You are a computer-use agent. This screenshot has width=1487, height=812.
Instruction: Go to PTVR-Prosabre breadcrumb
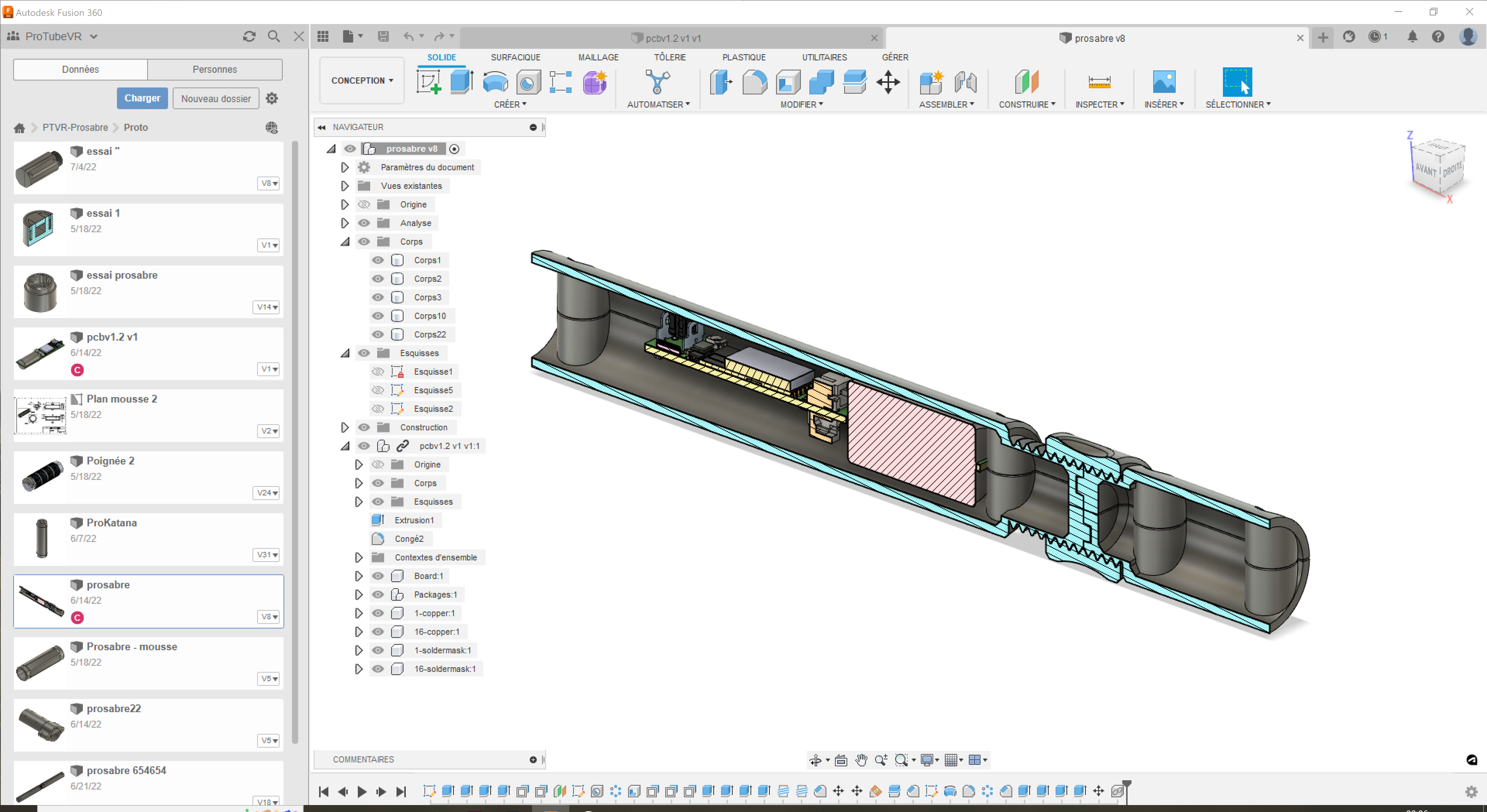coord(75,128)
